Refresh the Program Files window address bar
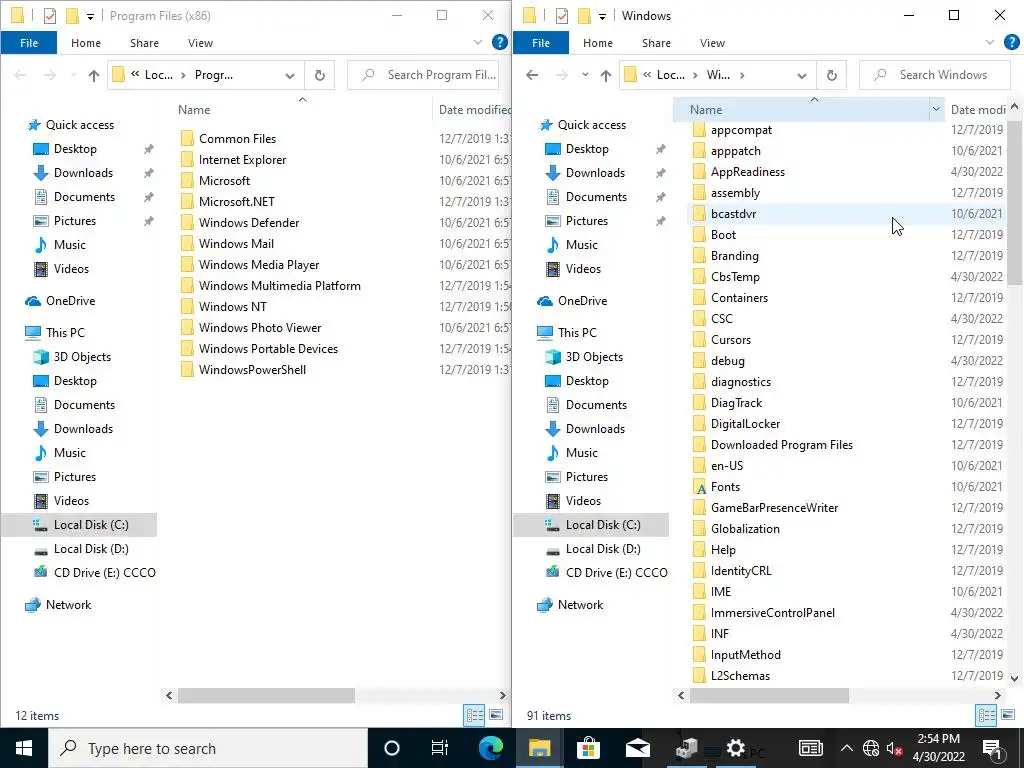The height and width of the screenshot is (768, 1024). [x=319, y=75]
